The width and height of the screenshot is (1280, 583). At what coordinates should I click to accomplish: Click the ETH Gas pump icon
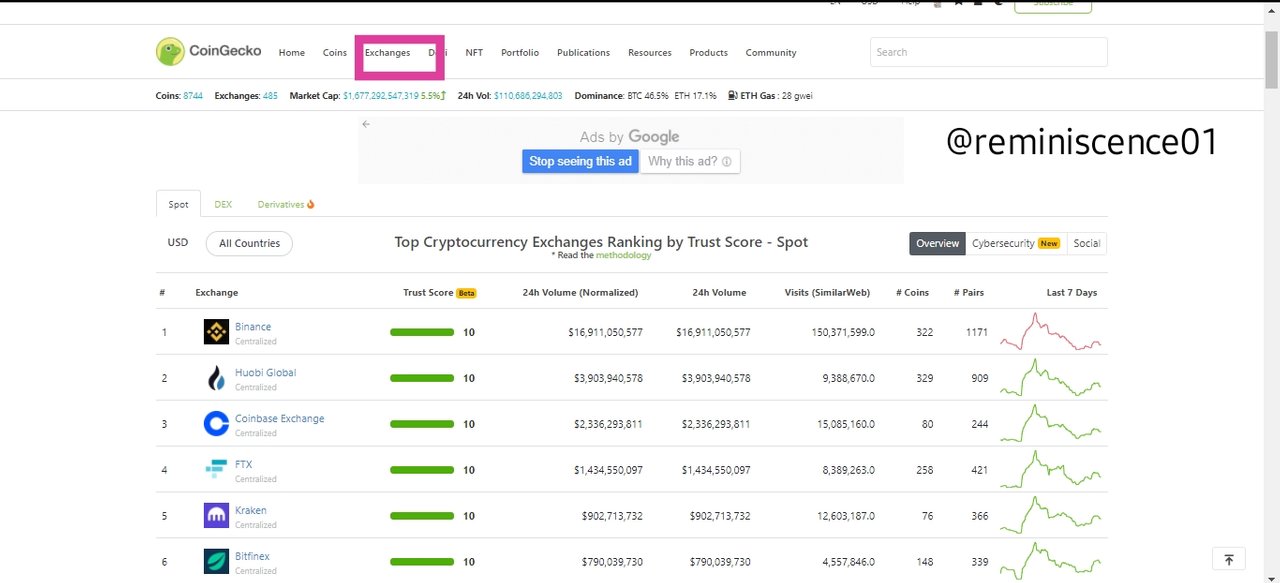point(733,96)
